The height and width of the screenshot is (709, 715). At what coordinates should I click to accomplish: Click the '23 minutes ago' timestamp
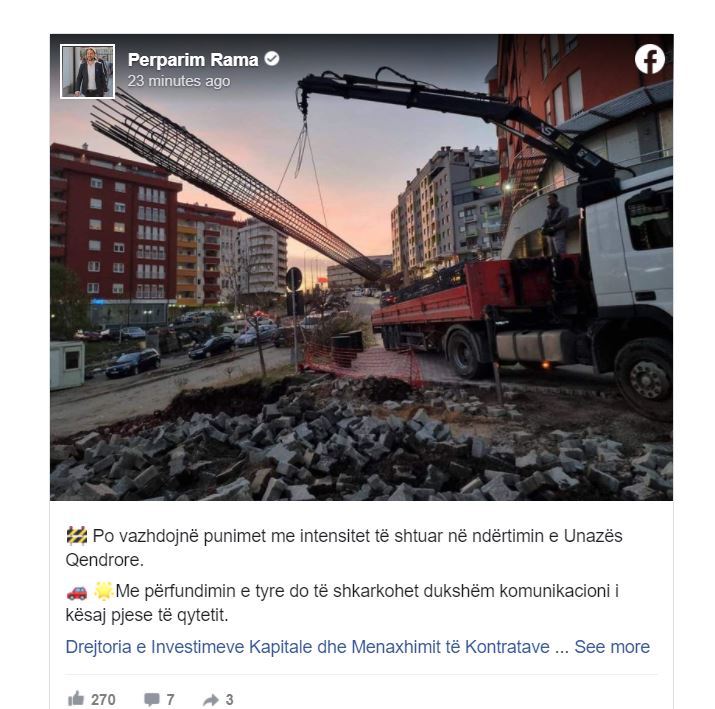(x=179, y=81)
